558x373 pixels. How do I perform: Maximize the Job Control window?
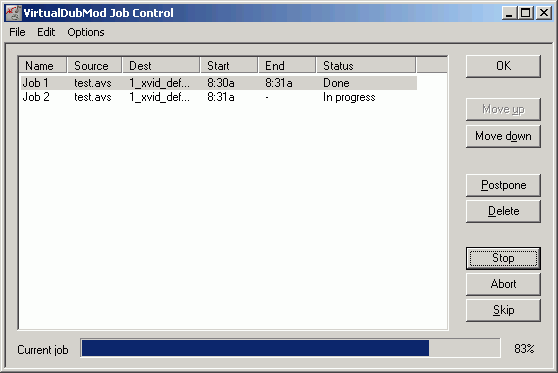coord(526,13)
